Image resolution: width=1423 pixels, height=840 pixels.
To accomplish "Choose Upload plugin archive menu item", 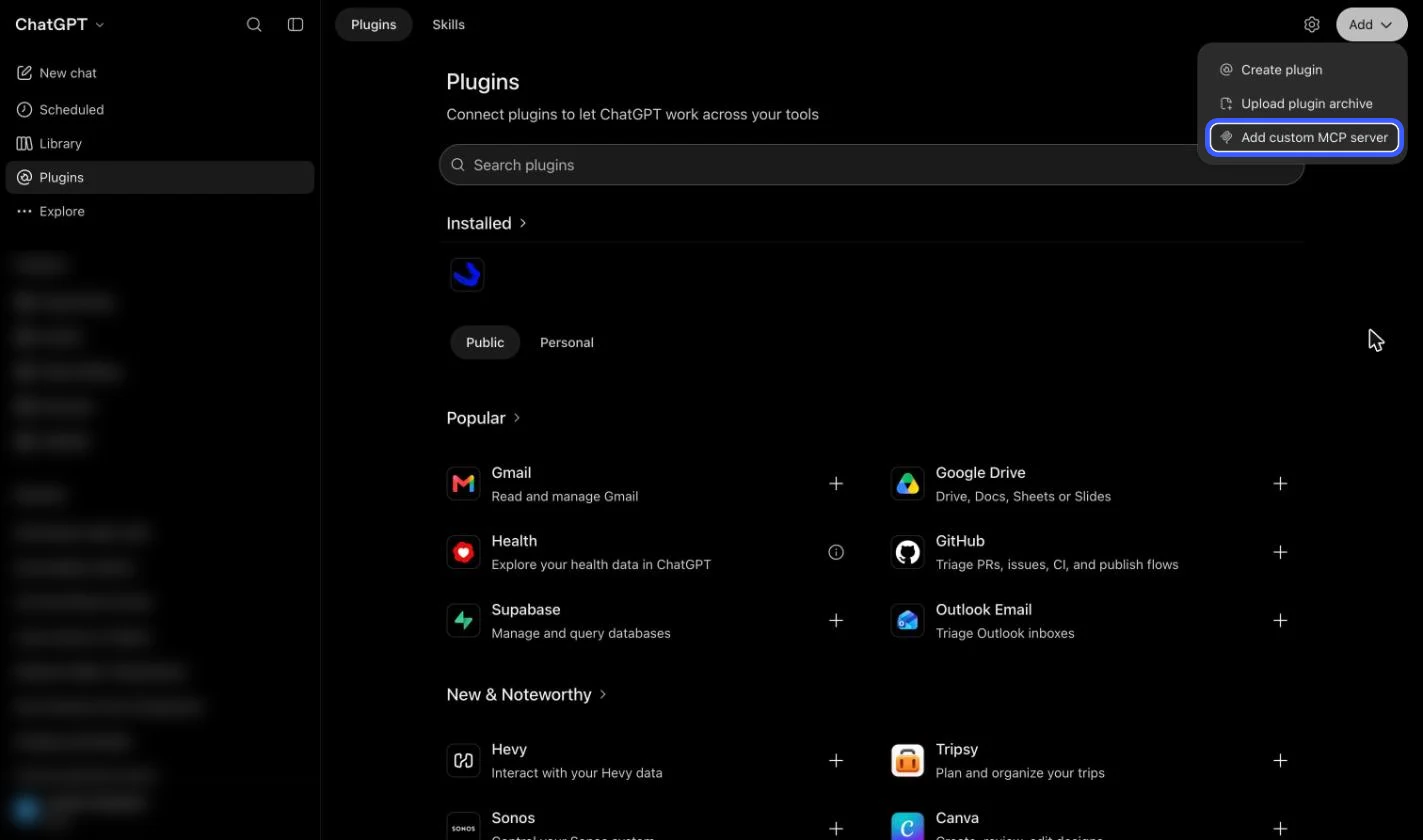I will click(x=1303, y=104).
